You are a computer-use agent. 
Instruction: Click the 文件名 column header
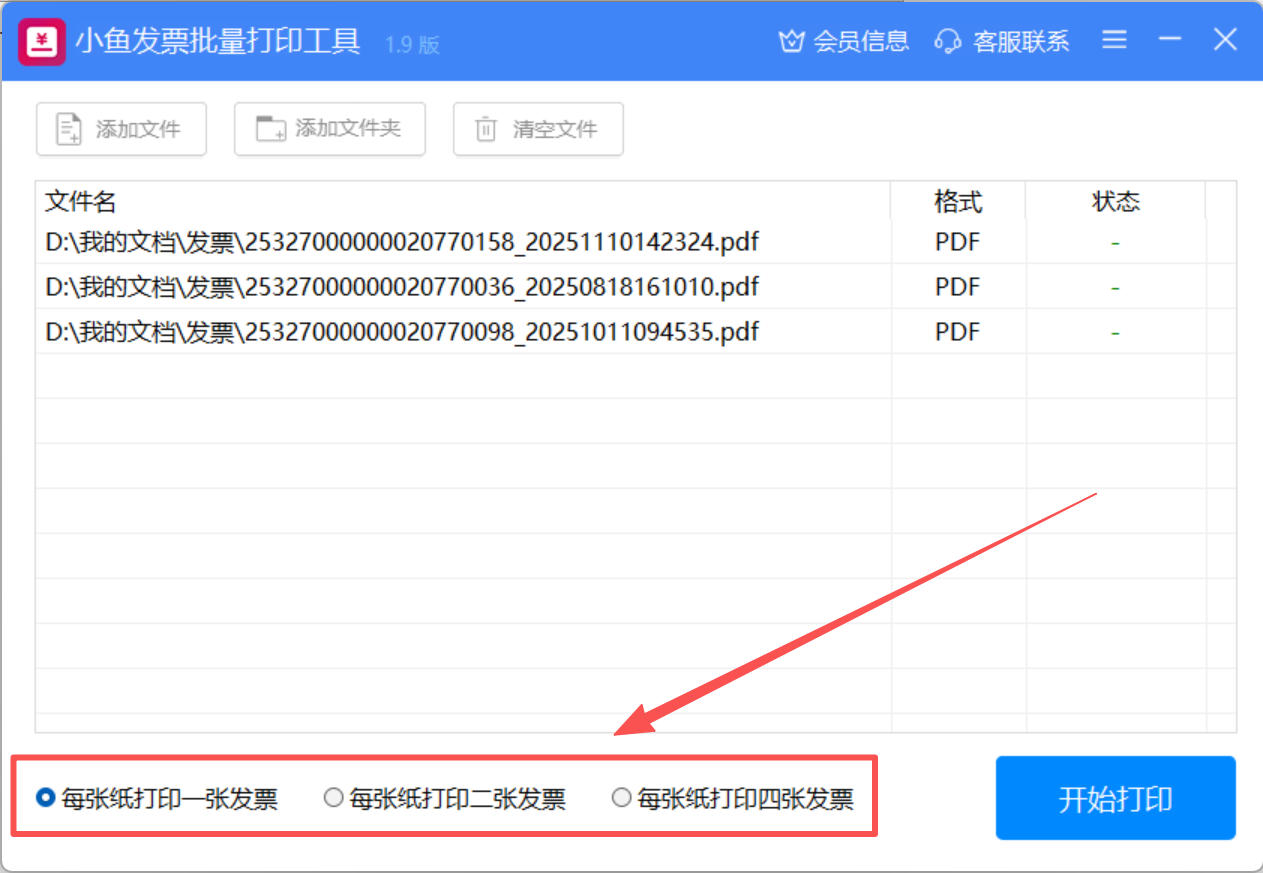tap(81, 202)
